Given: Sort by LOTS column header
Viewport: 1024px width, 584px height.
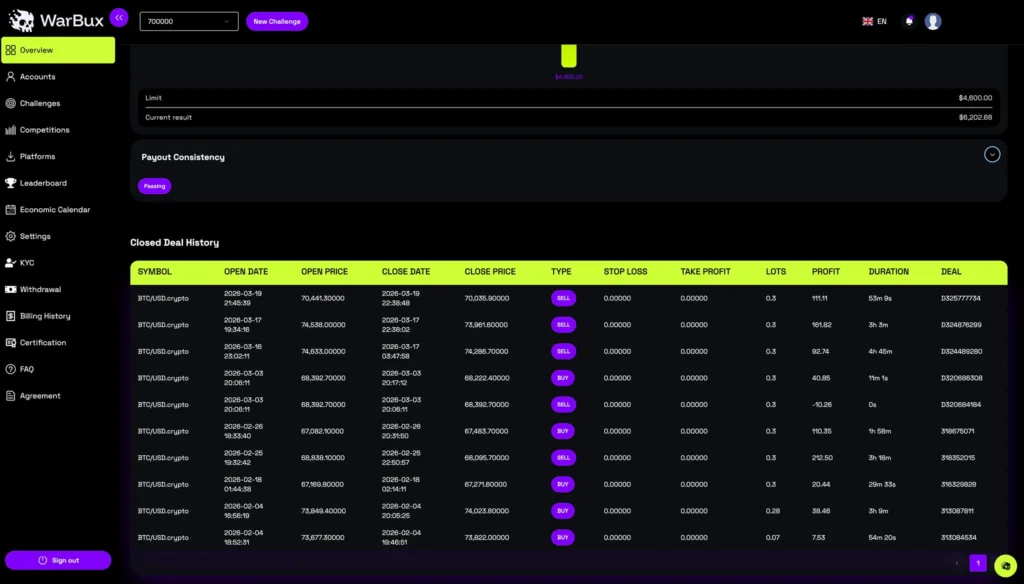Looking at the screenshot, I should [776, 272].
